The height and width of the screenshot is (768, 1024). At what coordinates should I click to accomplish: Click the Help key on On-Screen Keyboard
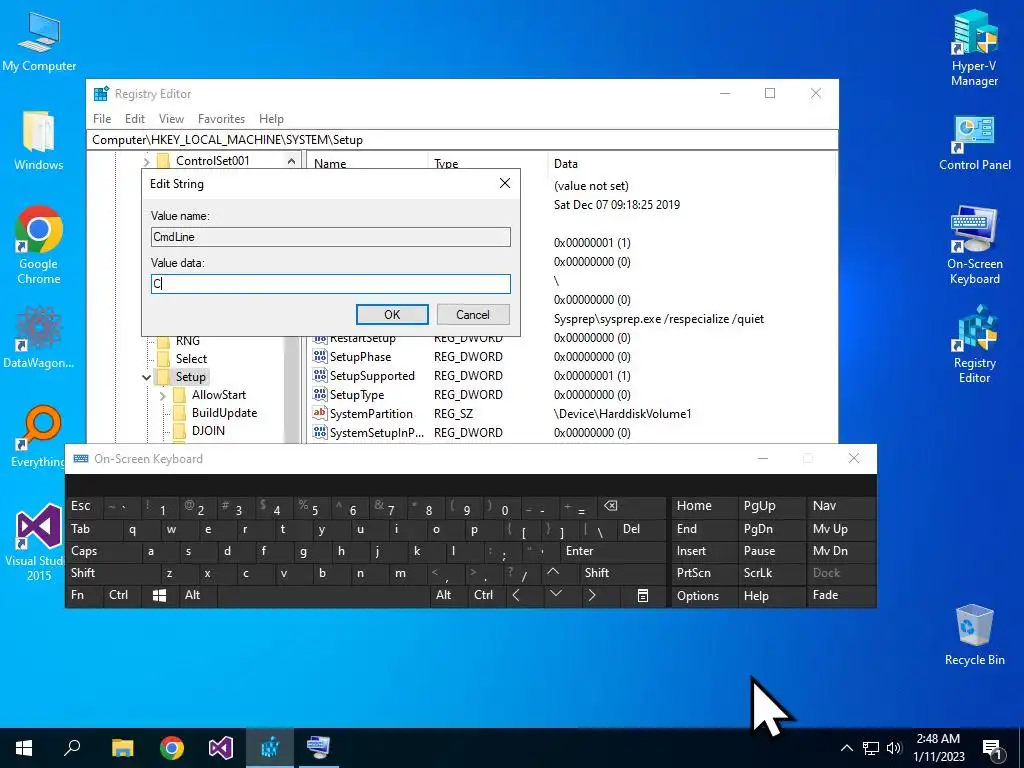[771, 596]
